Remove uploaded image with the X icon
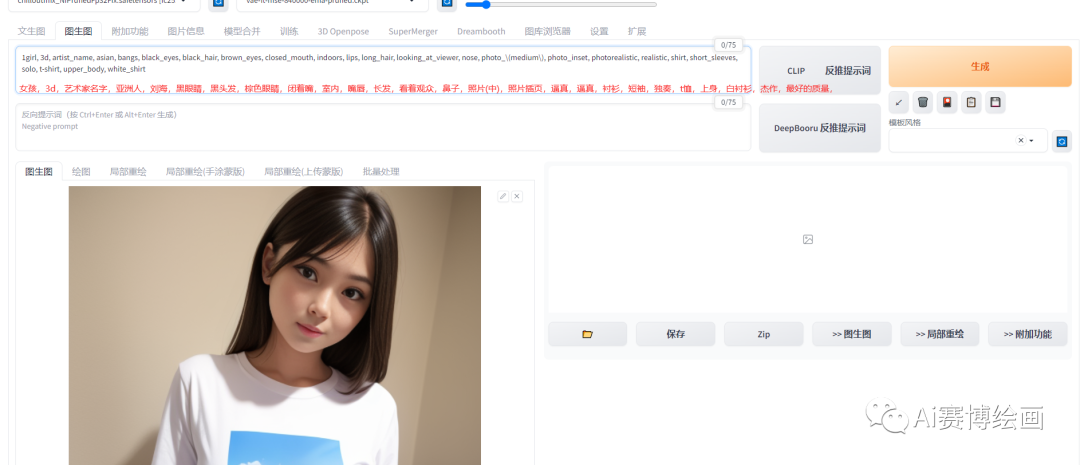Viewport: 1080px width, 465px height. 517,196
